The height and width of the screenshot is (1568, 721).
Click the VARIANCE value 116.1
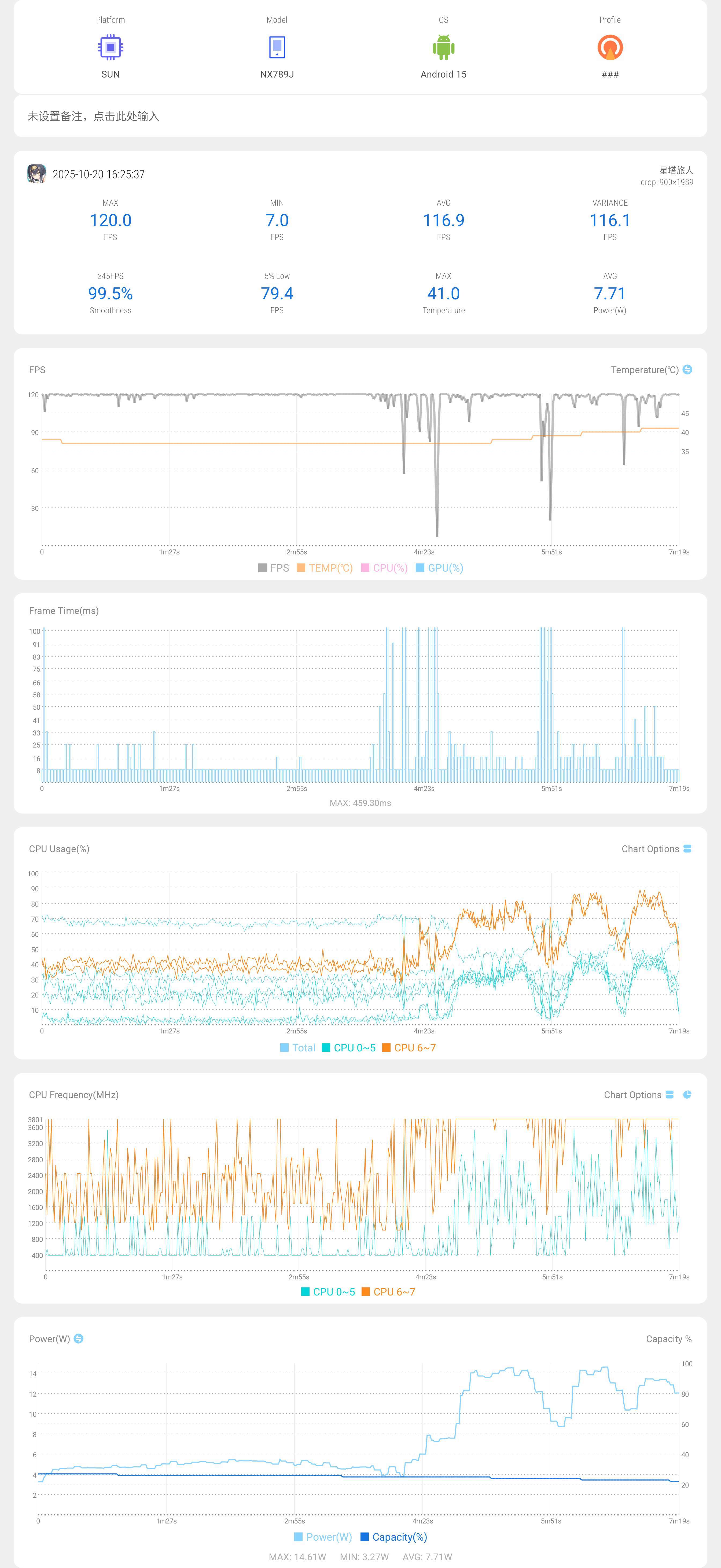pos(610,220)
